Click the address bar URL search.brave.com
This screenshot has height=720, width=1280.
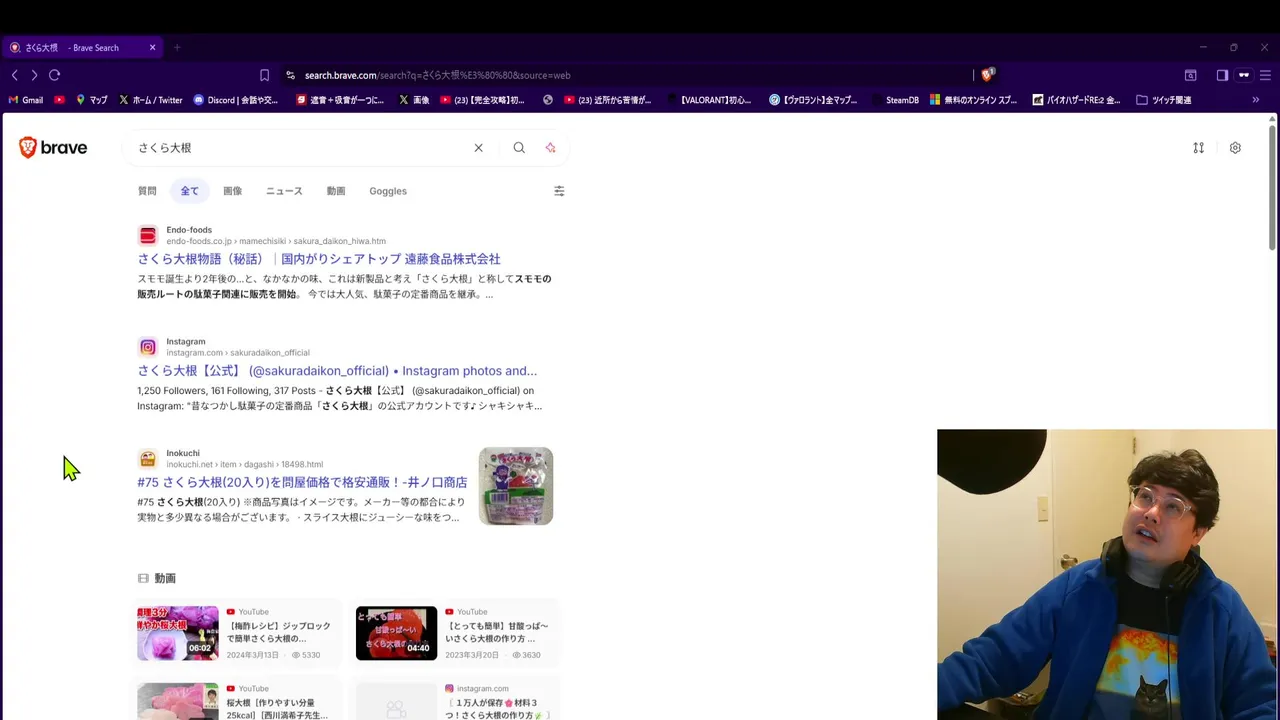[x=438, y=75]
